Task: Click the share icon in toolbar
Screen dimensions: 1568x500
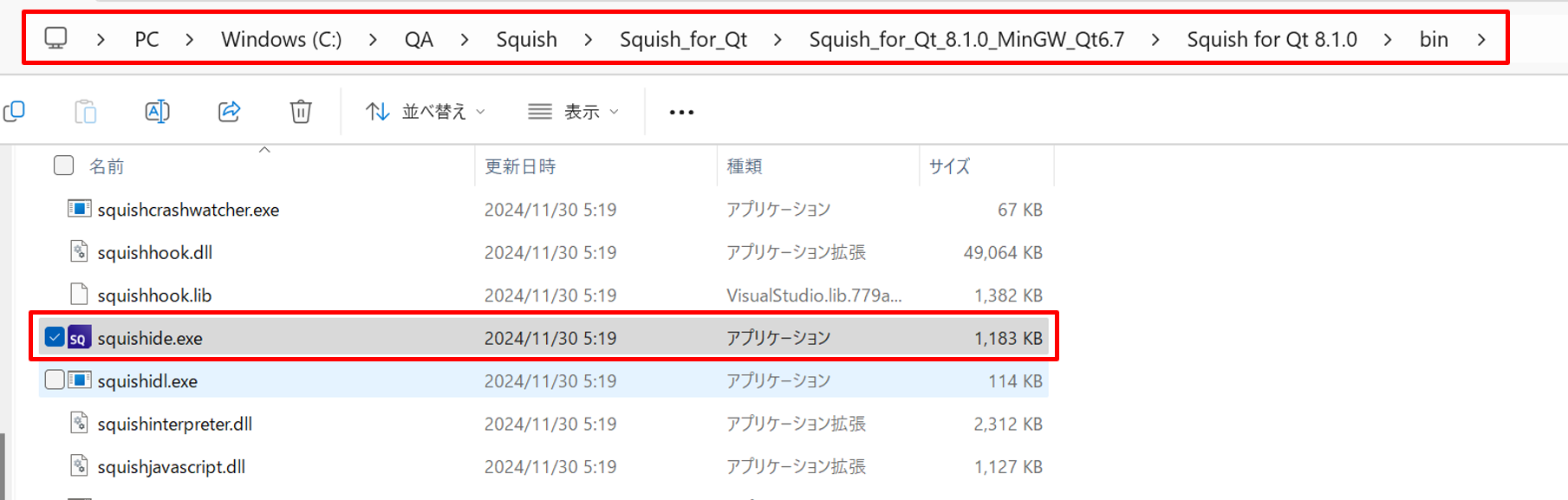Action: click(229, 112)
